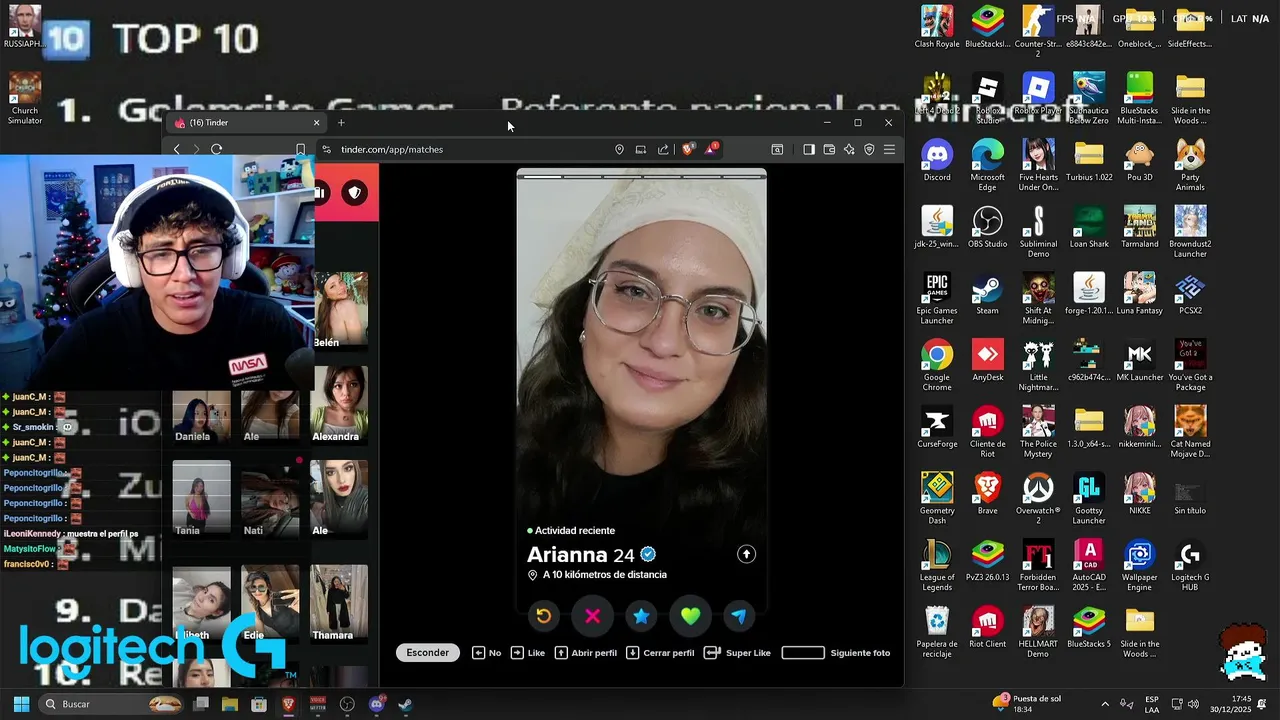Open the Church Simulator desktop icon
The height and width of the screenshot is (720, 1280).
[x=25, y=99]
